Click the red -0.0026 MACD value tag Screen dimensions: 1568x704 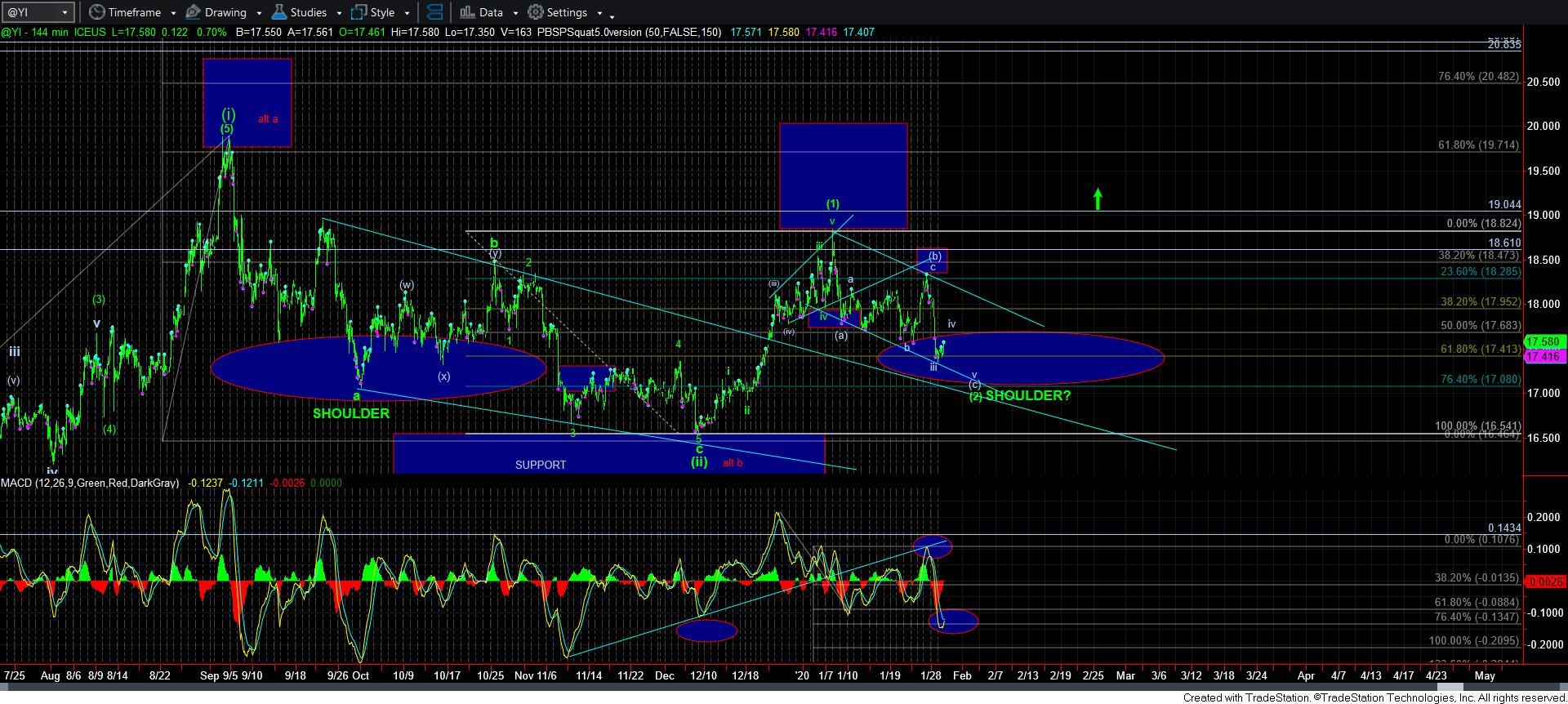point(1545,581)
